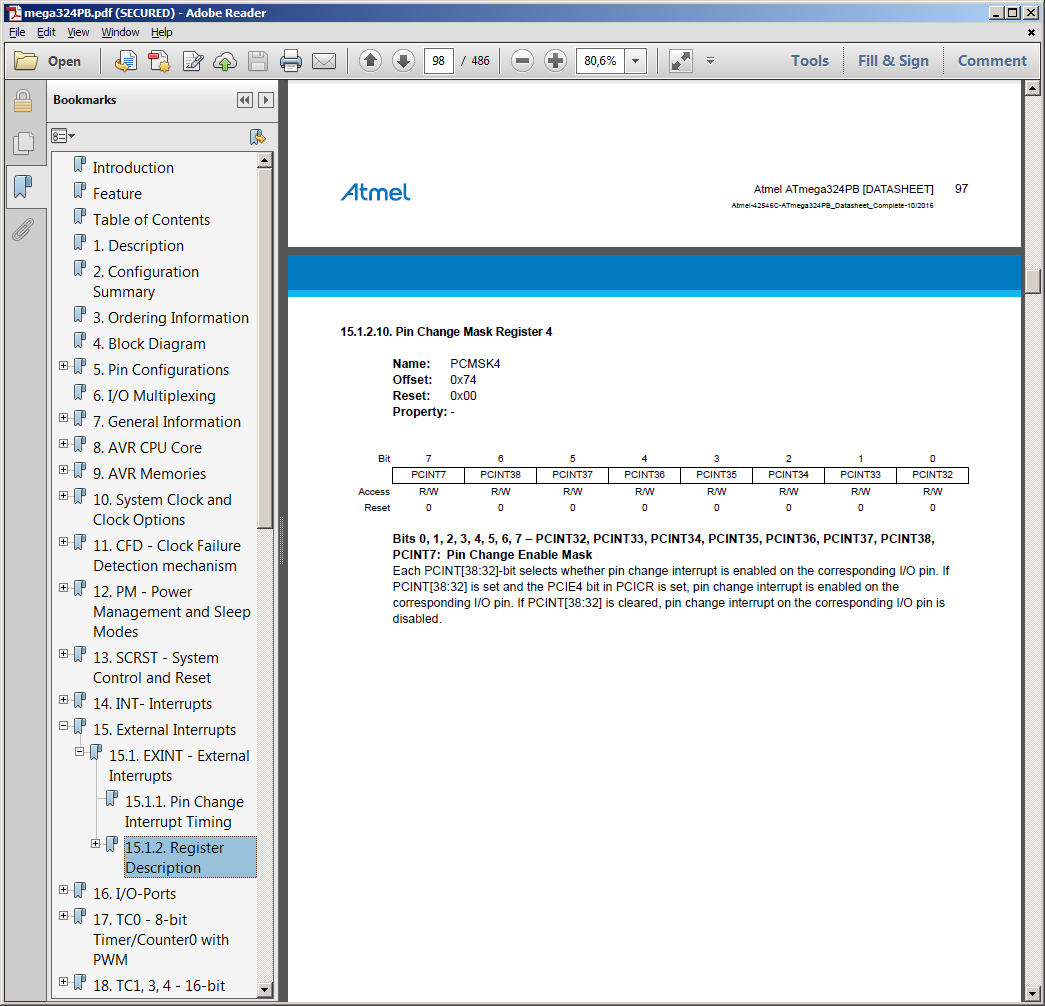
Task: Click the page number field showing 98
Action: [439, 61]
